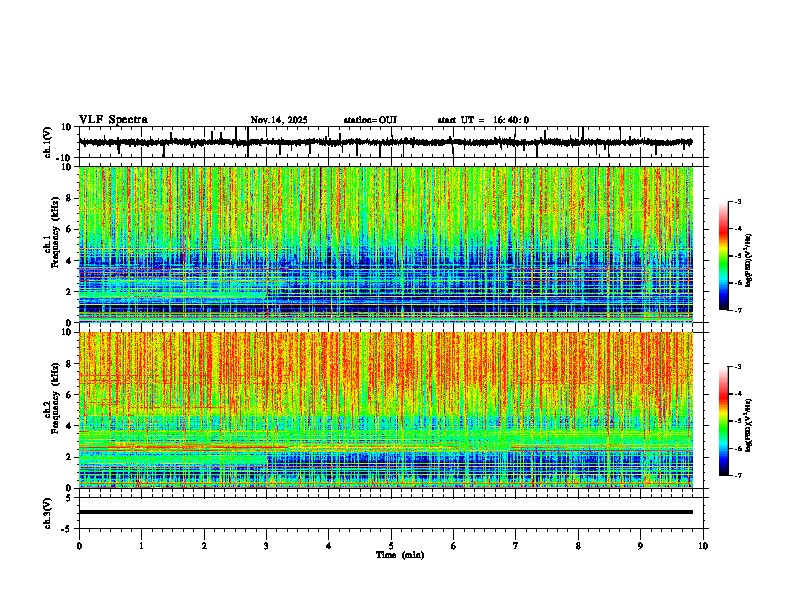Click time axis tick label "10"
Screen dimensions: 792x612
(703, 546)
